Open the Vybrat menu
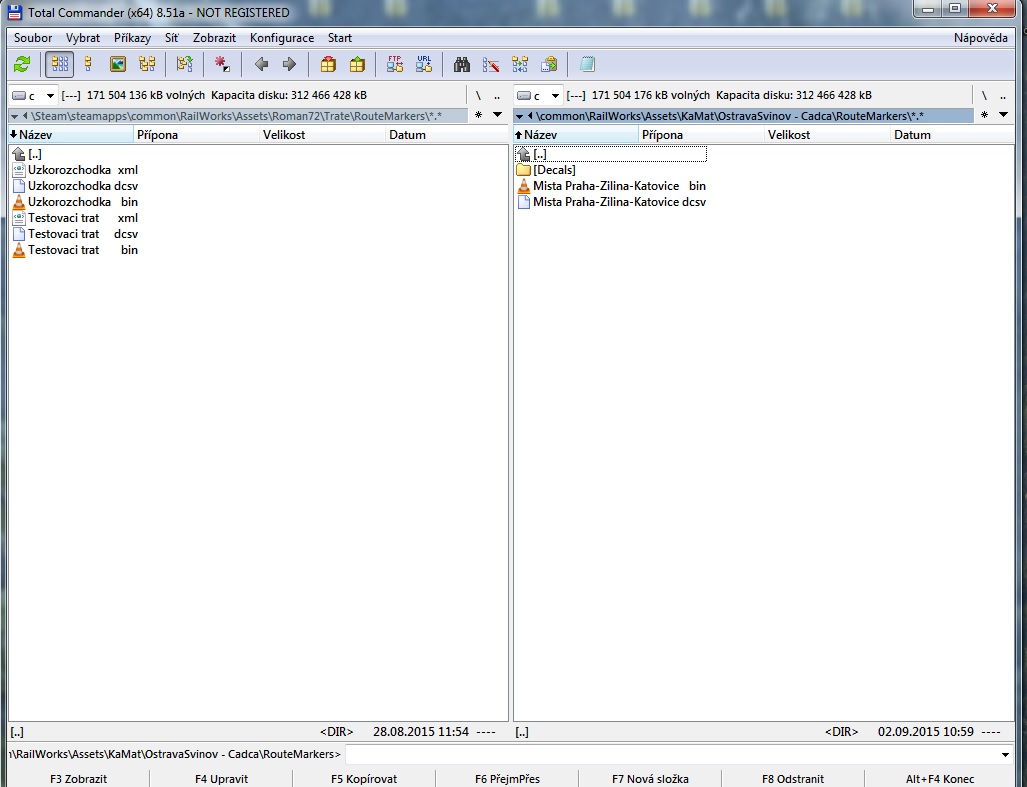1027x787 pixels. click(x=83, y=38)
